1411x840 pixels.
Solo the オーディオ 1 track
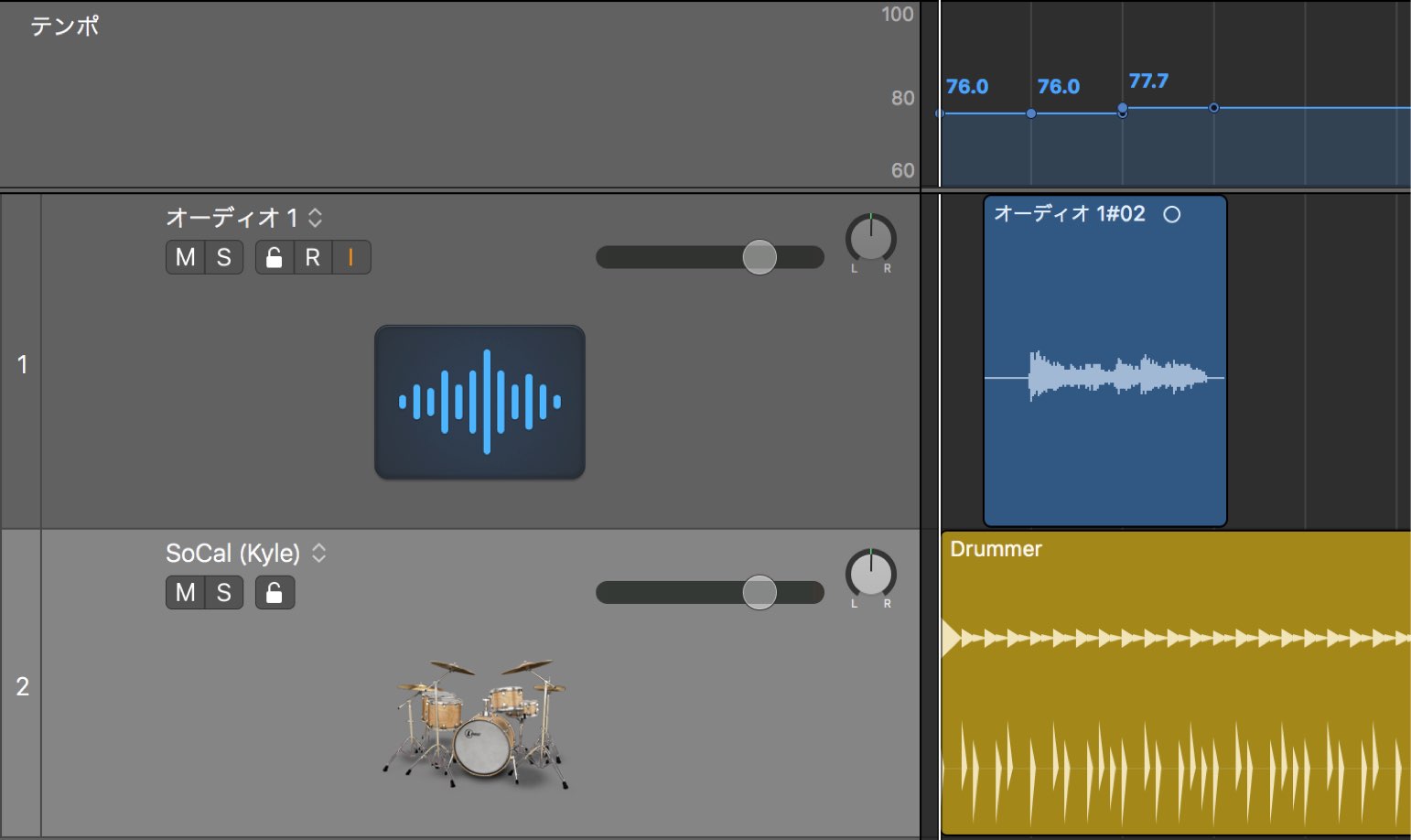point(224,258)
